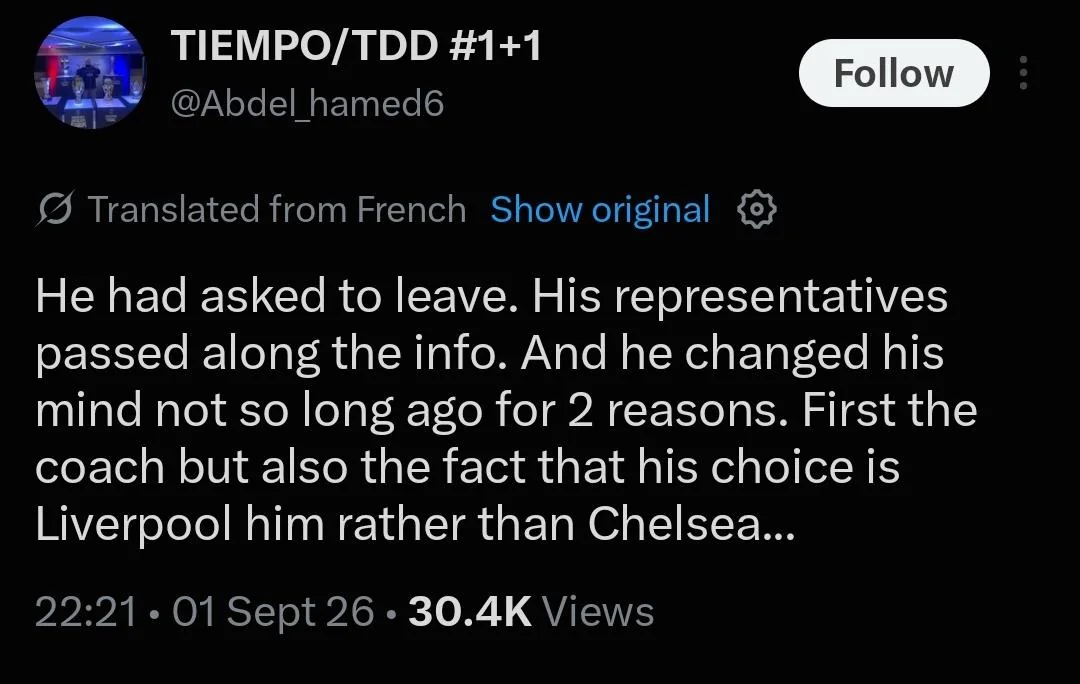The image size is (1080, 684).
Task: Open translation settings via the gear icon
Action: pos(756,209)
